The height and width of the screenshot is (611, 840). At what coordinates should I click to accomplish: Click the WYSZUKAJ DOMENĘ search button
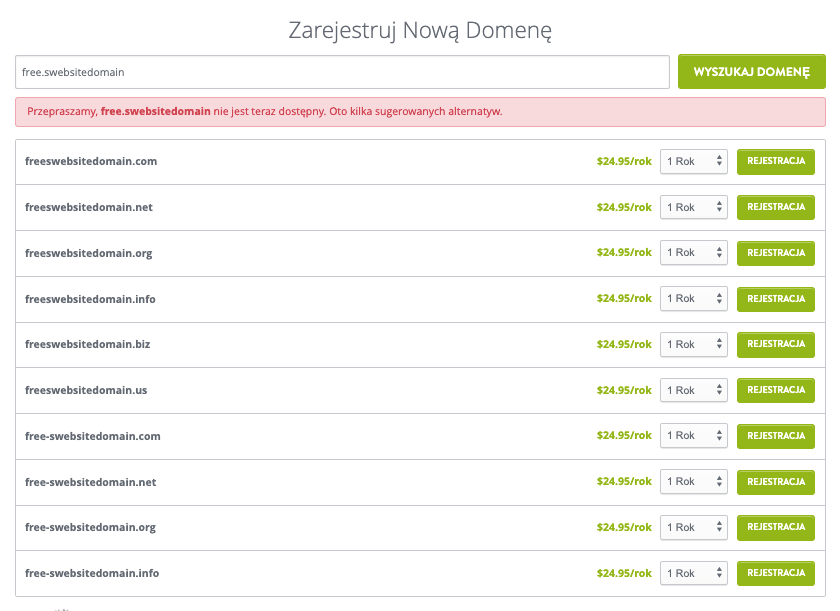pos(751,71)
